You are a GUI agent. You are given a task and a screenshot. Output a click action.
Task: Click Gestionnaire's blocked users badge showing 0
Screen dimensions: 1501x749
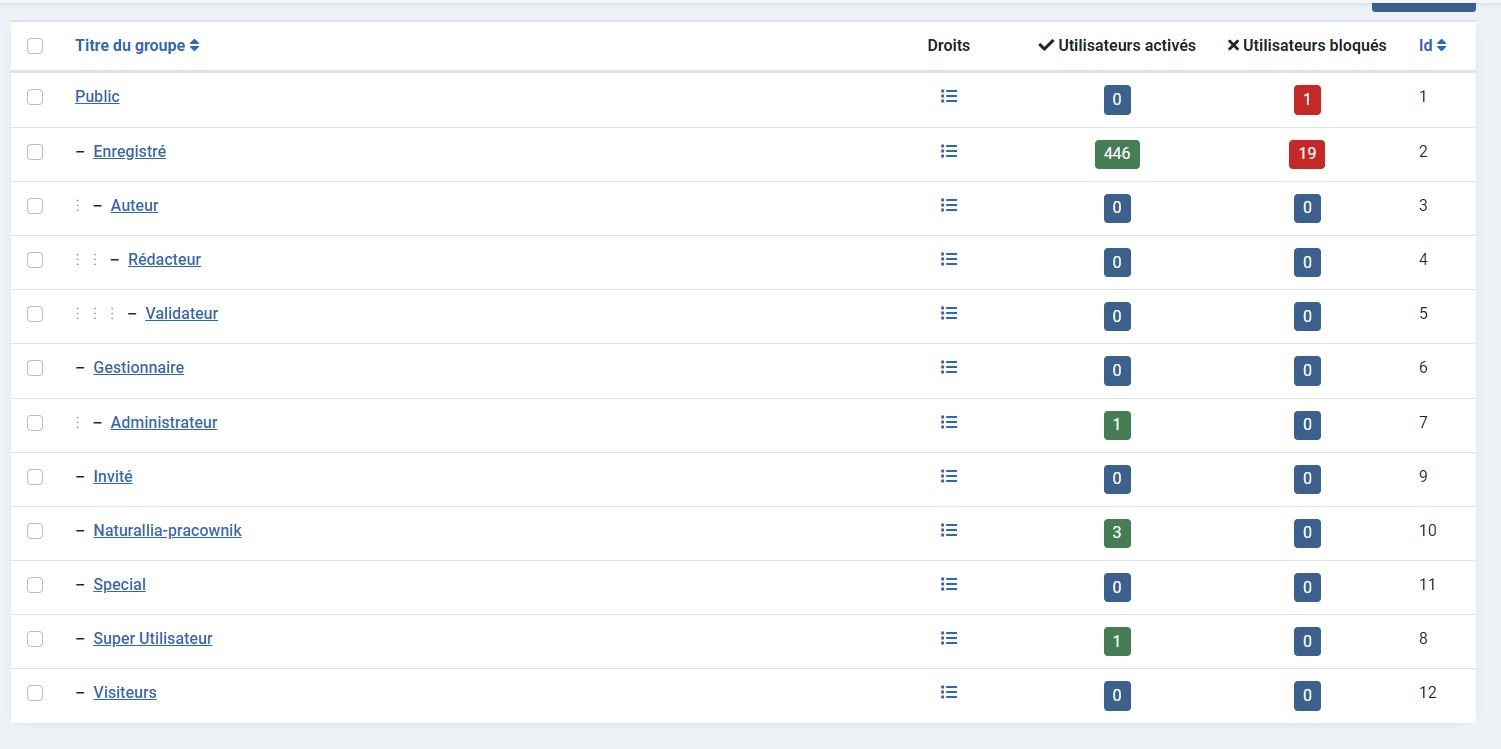tap(1307, 370)
